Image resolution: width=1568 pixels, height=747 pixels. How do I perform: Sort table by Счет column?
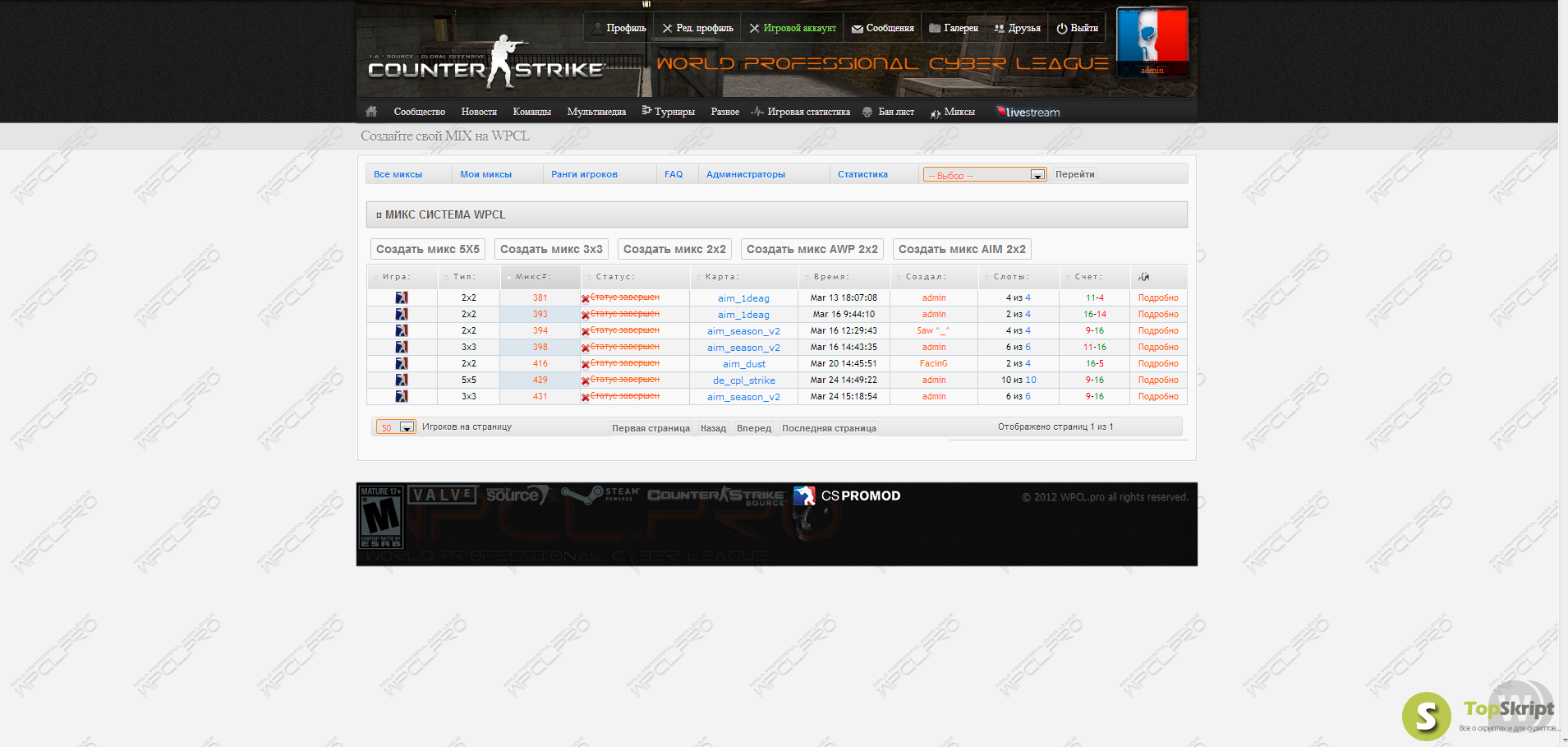click(1094, 277)
